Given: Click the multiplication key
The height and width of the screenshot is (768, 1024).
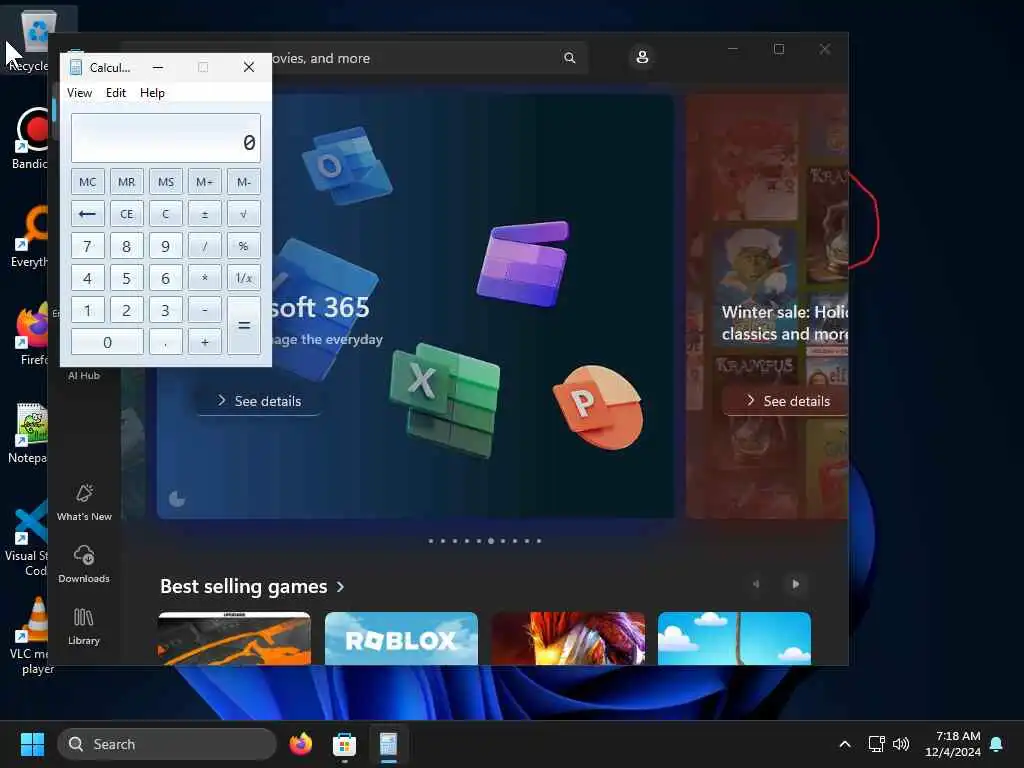Looking at the screenshot, I should 204,278.
